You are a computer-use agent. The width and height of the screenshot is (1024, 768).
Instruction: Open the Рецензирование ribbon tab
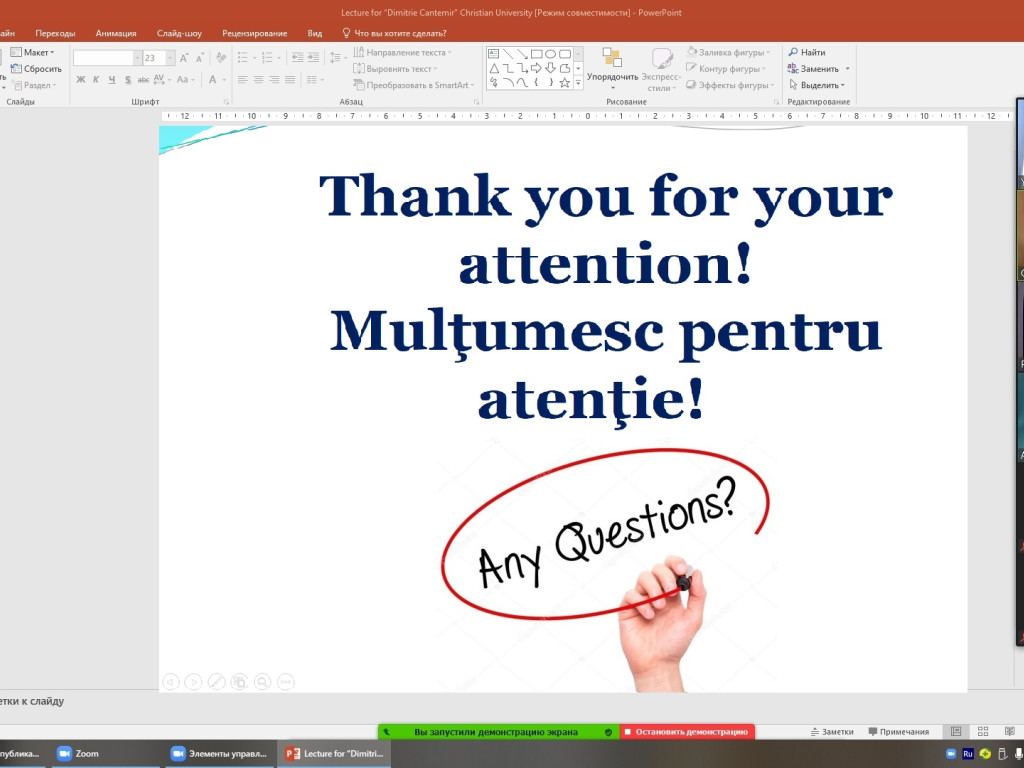[255, 33]
